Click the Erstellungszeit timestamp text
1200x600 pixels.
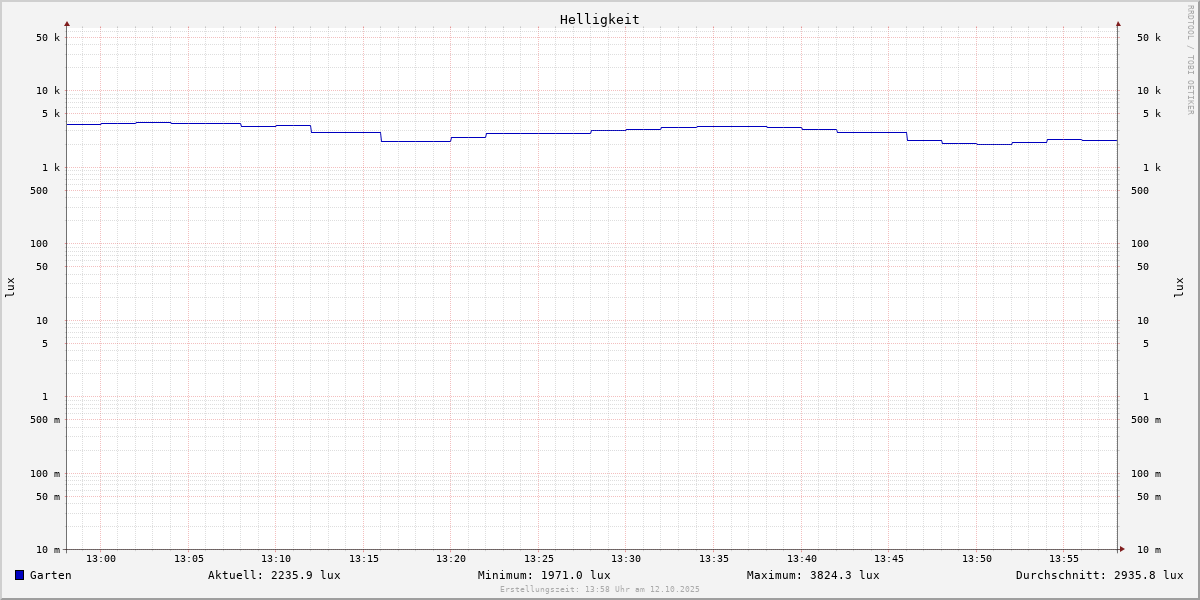[599, 590]
